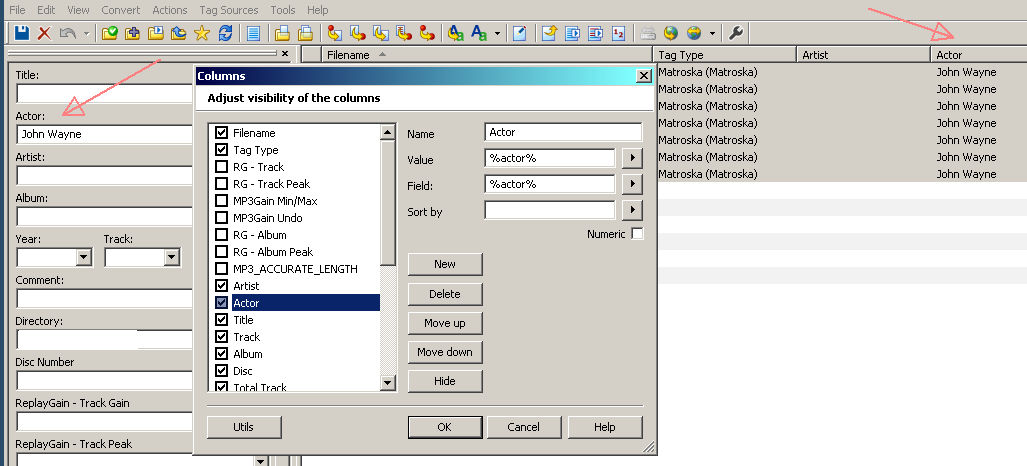
Task: Open Actions via the first Aa icon
Action: (x=456, y=33)
